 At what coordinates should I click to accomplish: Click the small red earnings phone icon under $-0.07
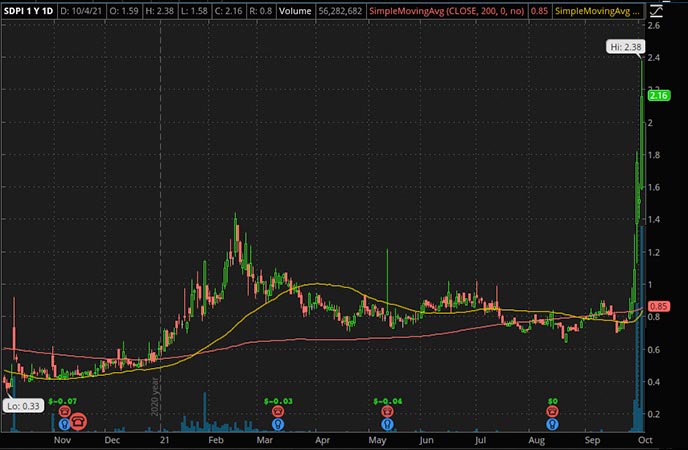[x=64, y=411]
